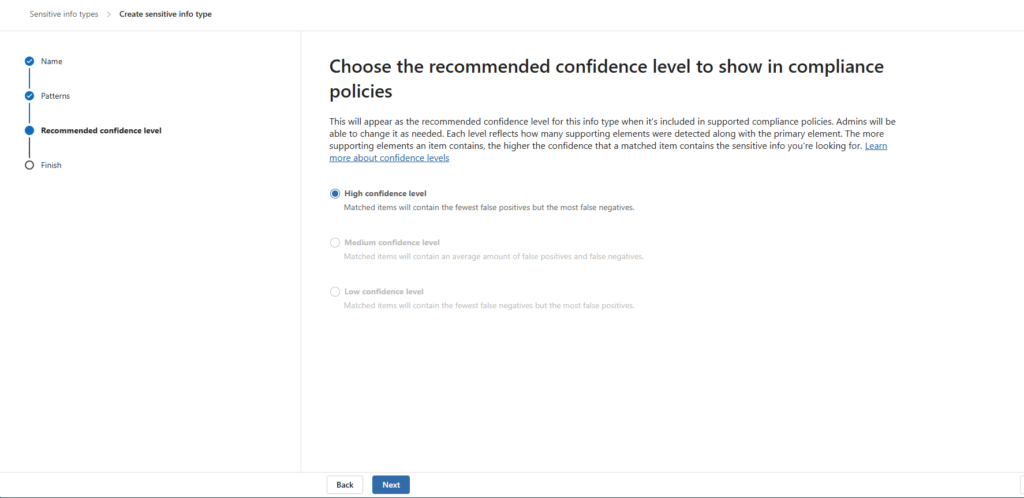Viewport: 1024px width, 498px height.
Task: Click the "Low confidence level" label text
Action: (x=384, y=291)
